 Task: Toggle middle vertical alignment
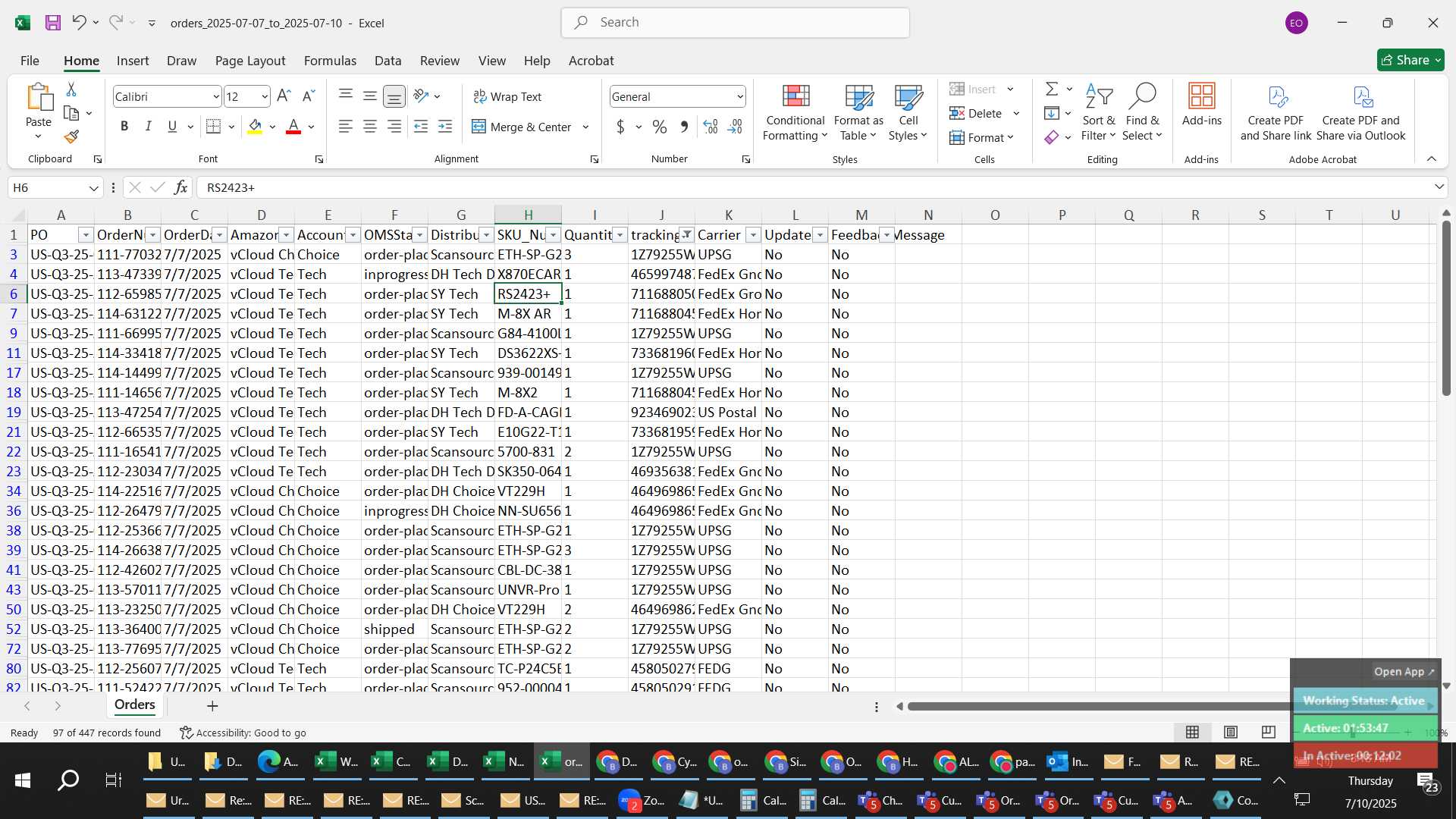370,96
